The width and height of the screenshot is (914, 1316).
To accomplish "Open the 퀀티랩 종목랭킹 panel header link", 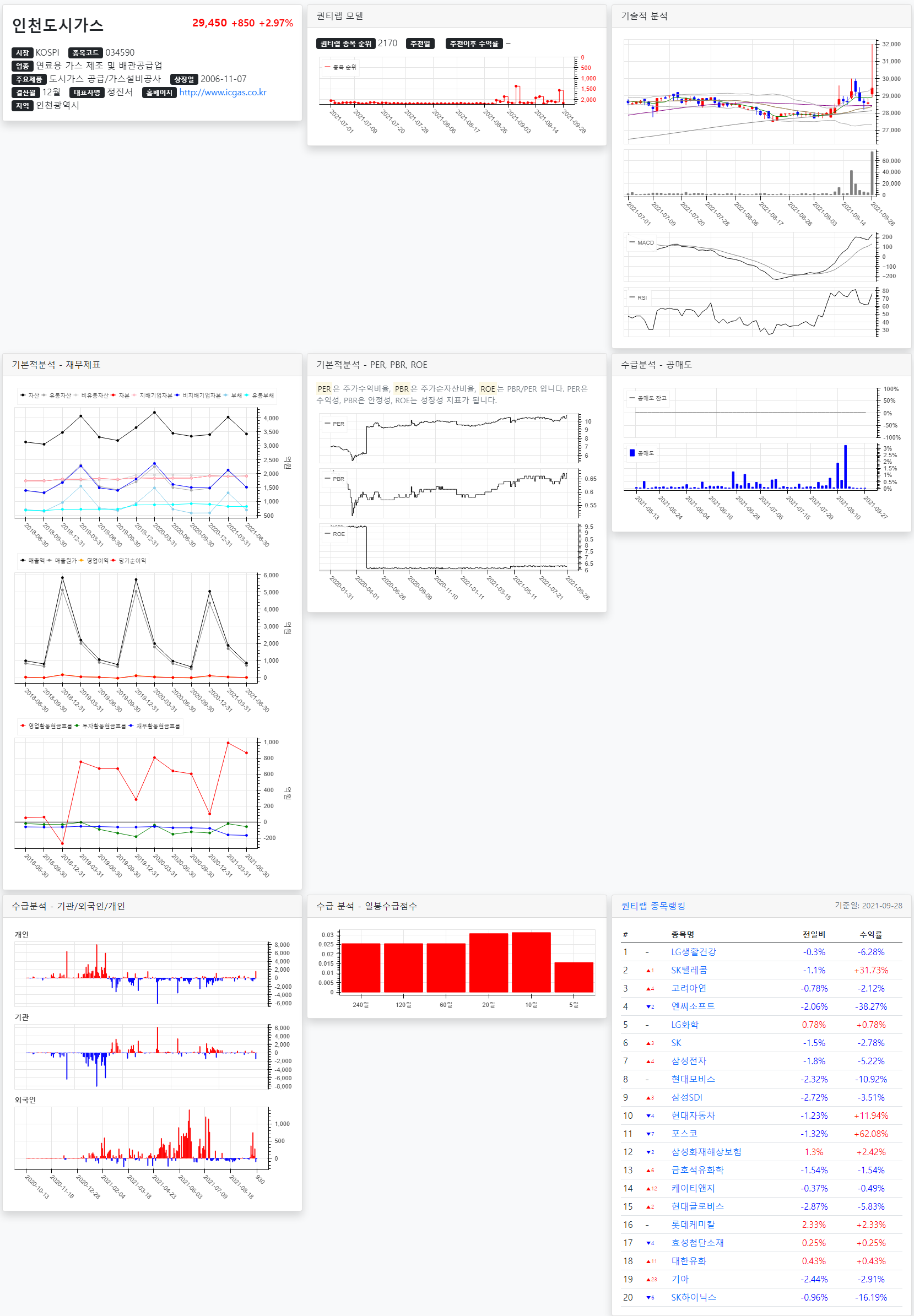I will (653, 906).
